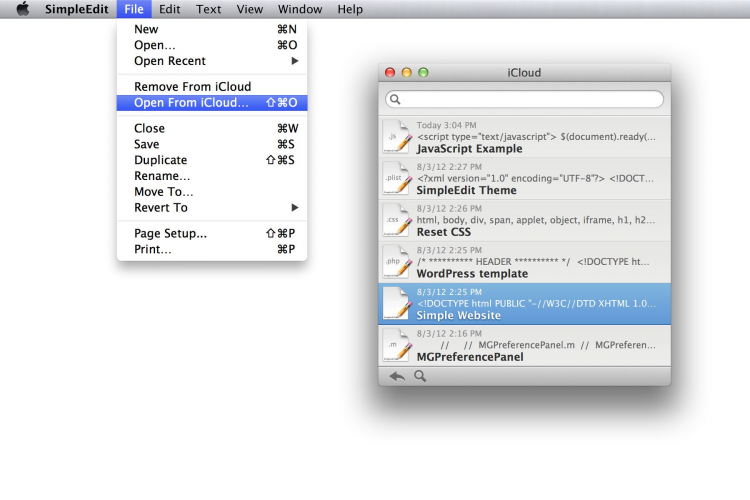Choose Print… from the File menu
750x500 pixels.
[x=212, y=249]
